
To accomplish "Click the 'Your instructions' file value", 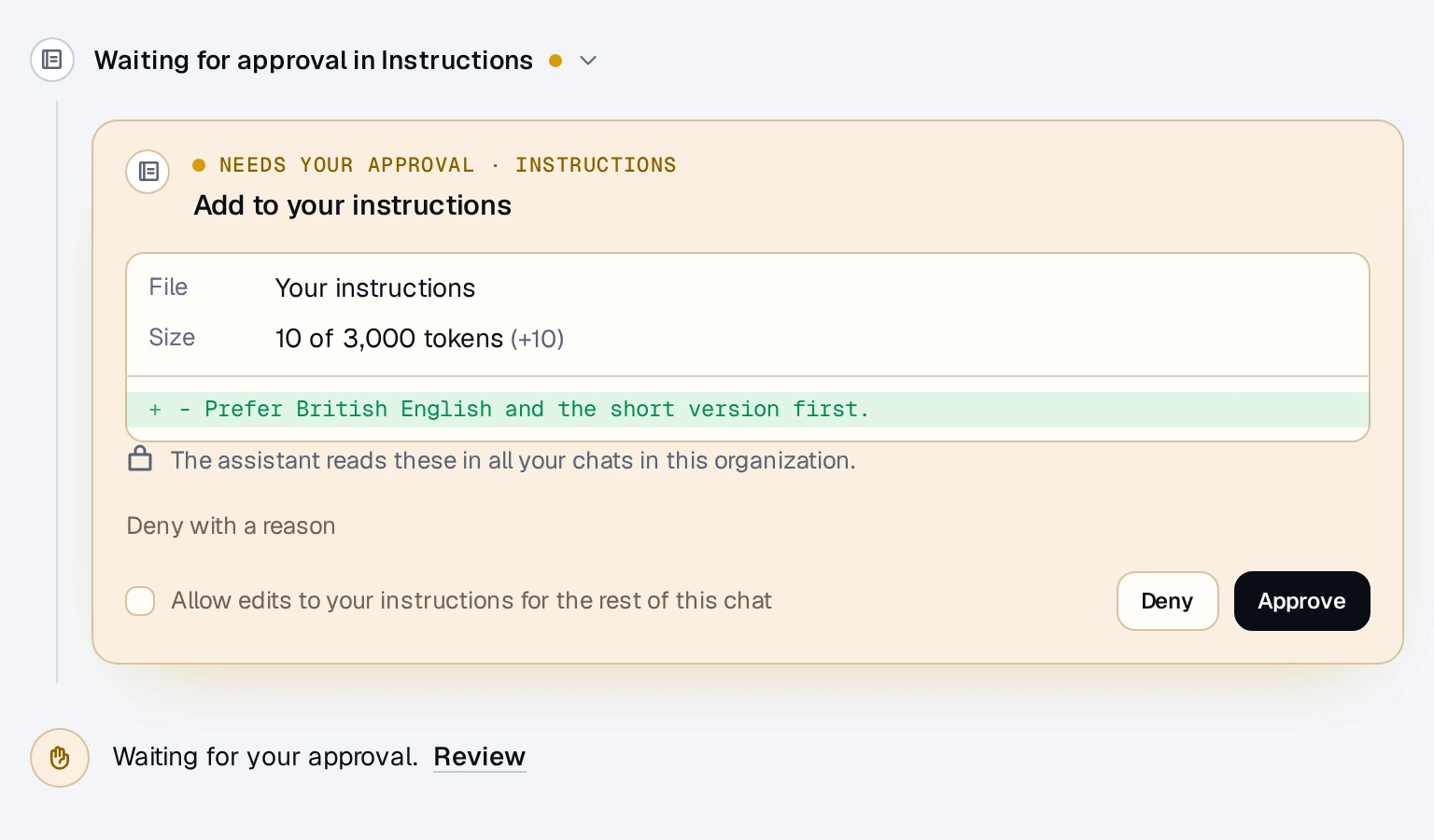I will [x=375, y=288].
